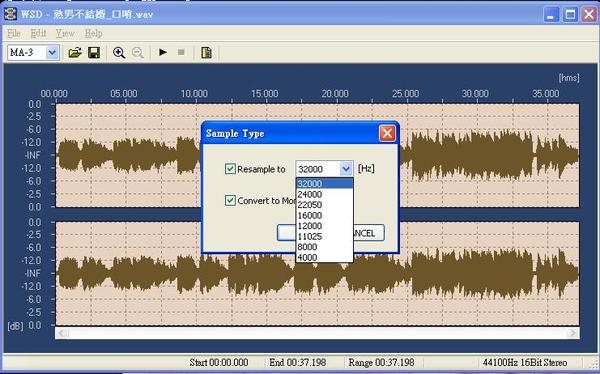Open a wave file with folder icon
The height and width of the screenshot is (374, 600).
75,52
